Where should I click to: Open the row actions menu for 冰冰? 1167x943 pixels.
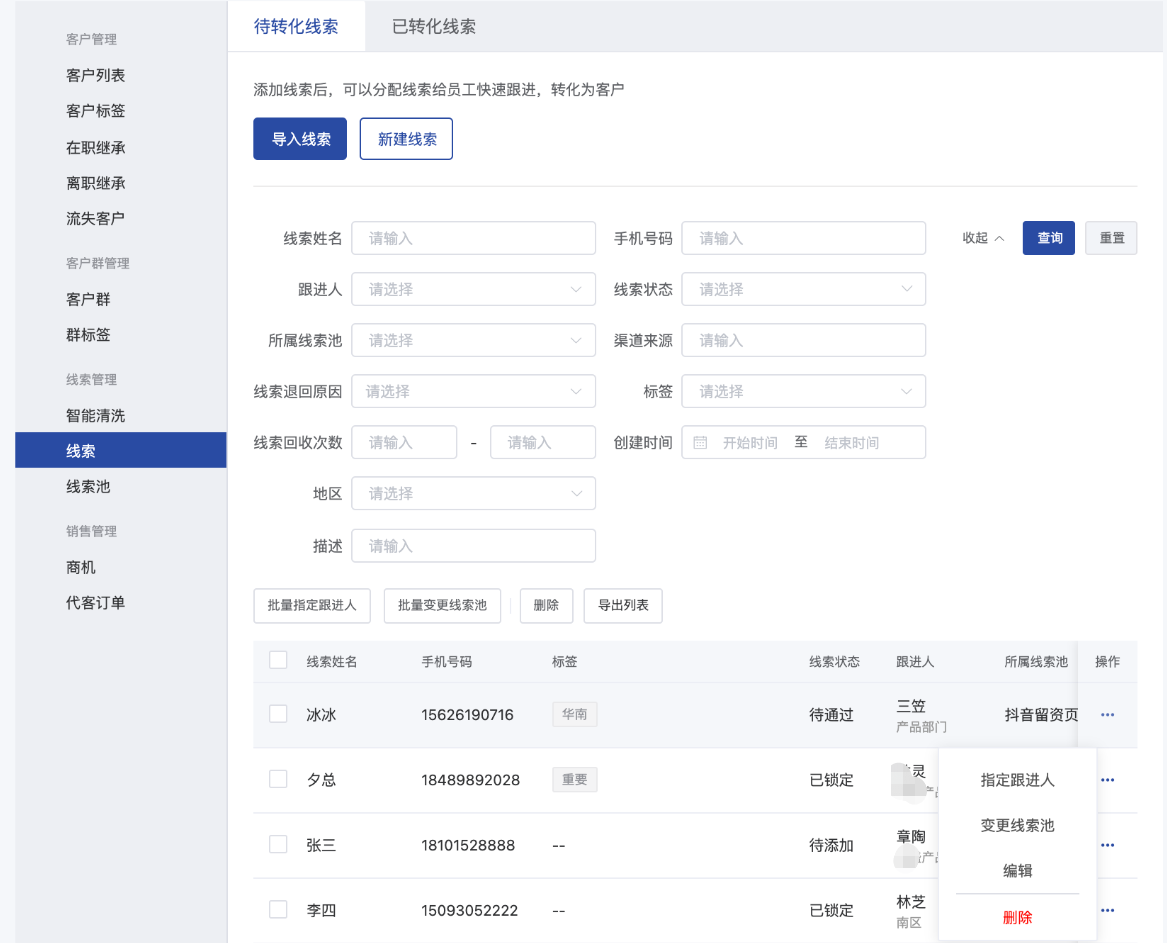tap(1107, 715)
